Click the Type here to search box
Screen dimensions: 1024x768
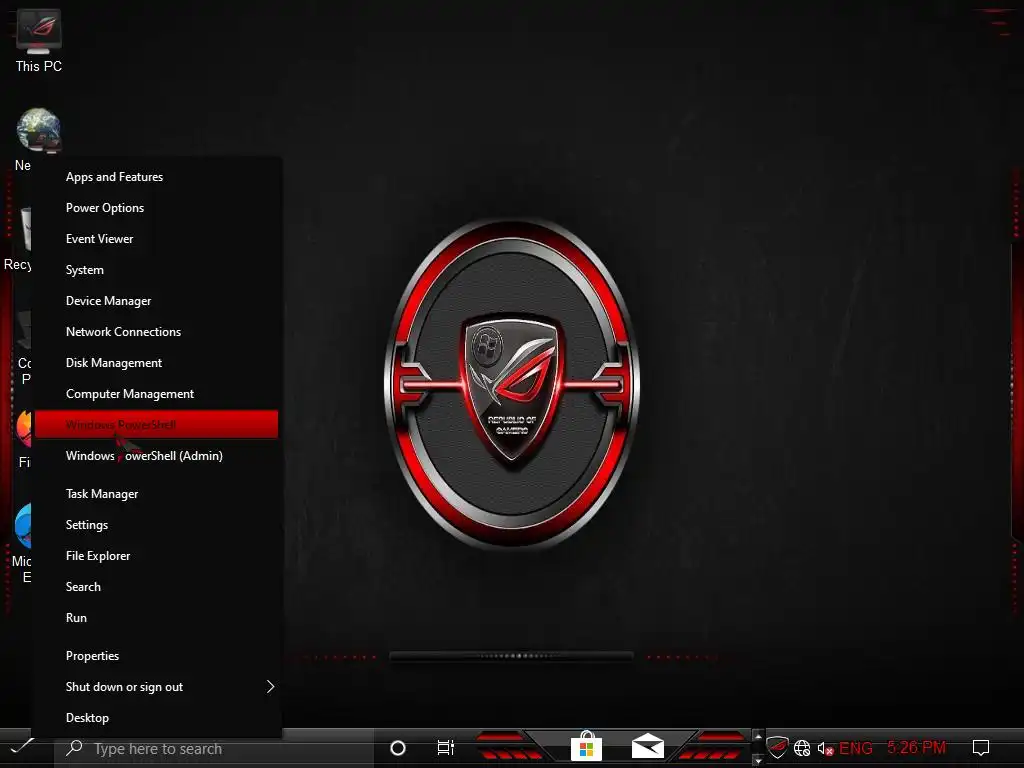pos(214,748)
